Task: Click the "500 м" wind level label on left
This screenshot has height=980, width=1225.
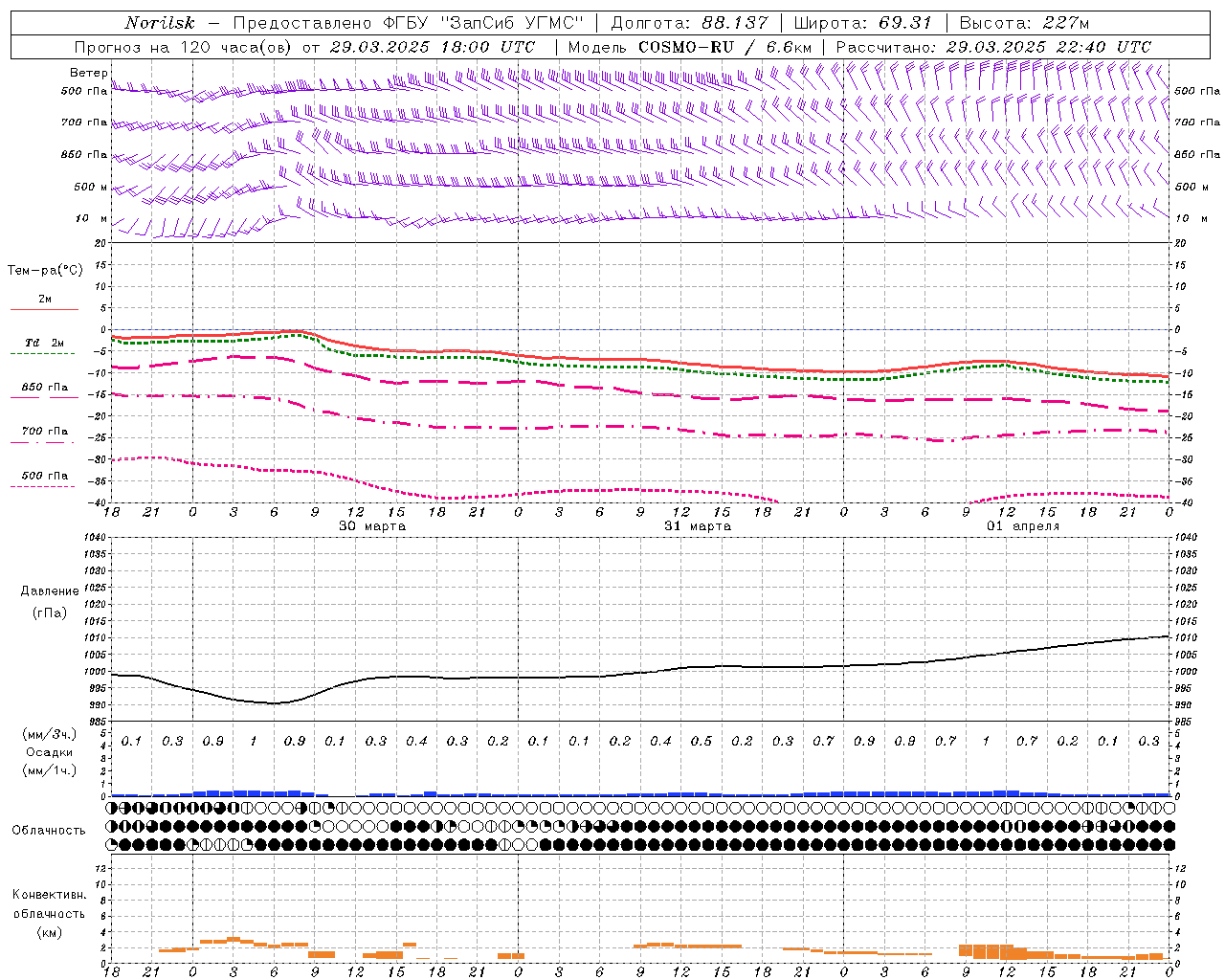Action: (x=91, y=187)
